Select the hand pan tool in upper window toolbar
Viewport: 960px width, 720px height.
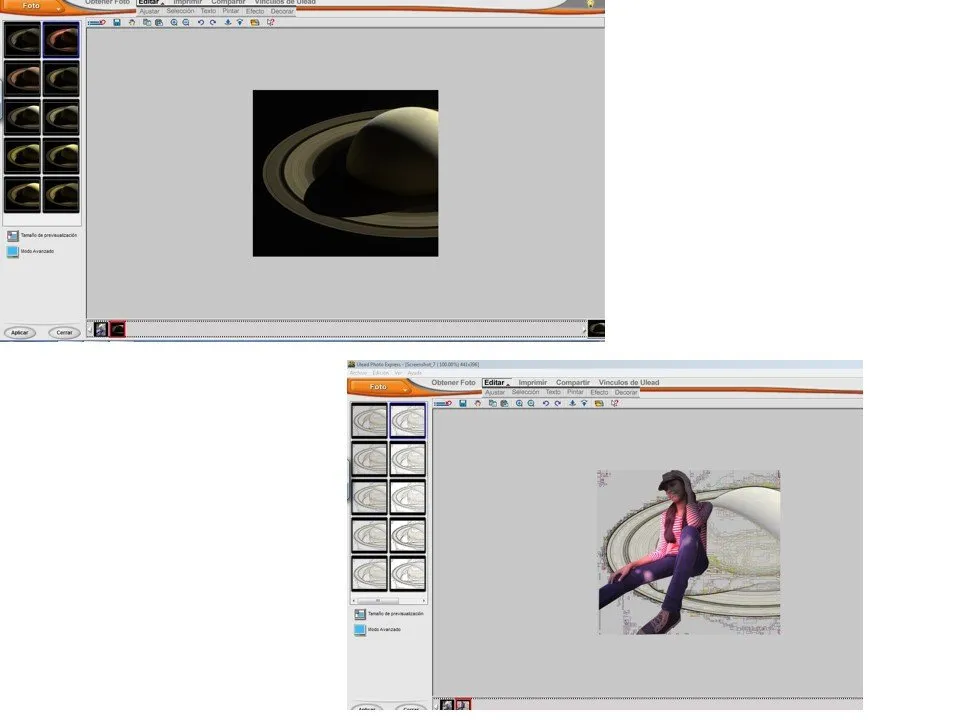pyautogui.click(x=132, y=23)
